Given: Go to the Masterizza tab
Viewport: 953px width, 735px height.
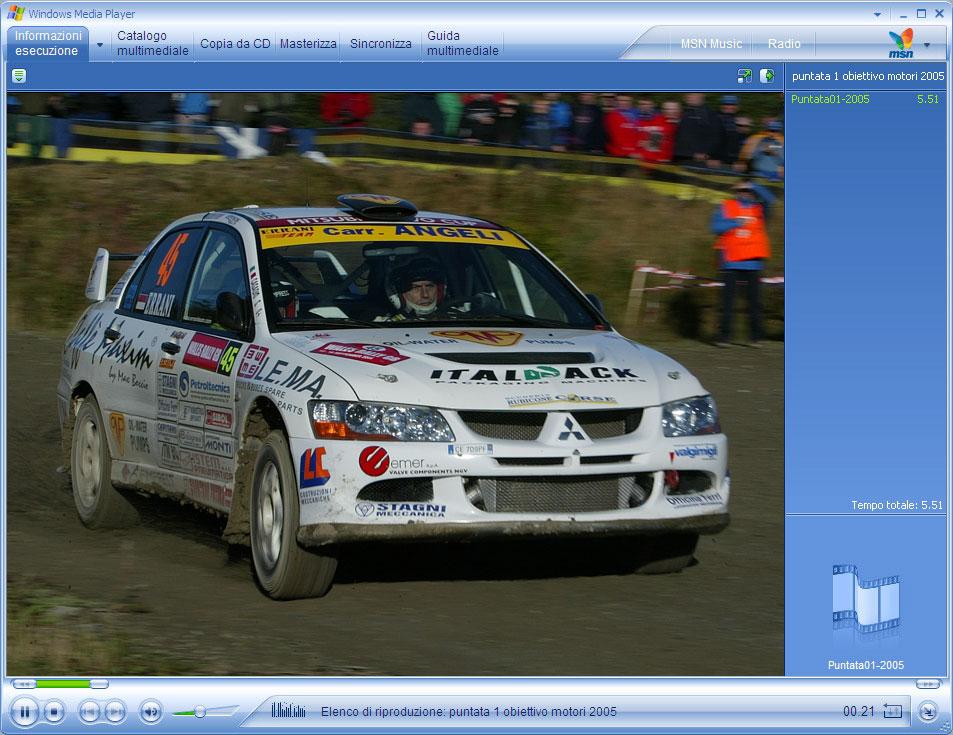Looking at the screenshot, I should click(x=308, y=44).
